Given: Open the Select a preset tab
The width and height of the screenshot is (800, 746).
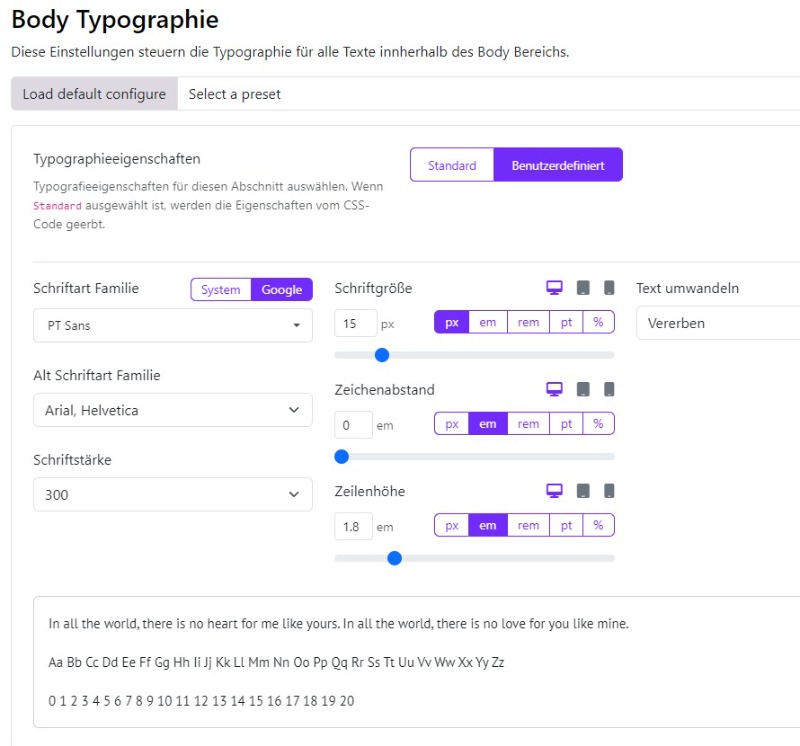Looking at the screenshot, I should (235, 94).
